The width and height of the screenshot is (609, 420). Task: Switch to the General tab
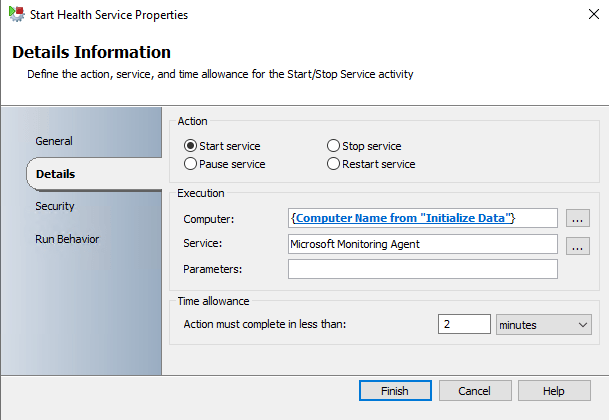(54, 141)
